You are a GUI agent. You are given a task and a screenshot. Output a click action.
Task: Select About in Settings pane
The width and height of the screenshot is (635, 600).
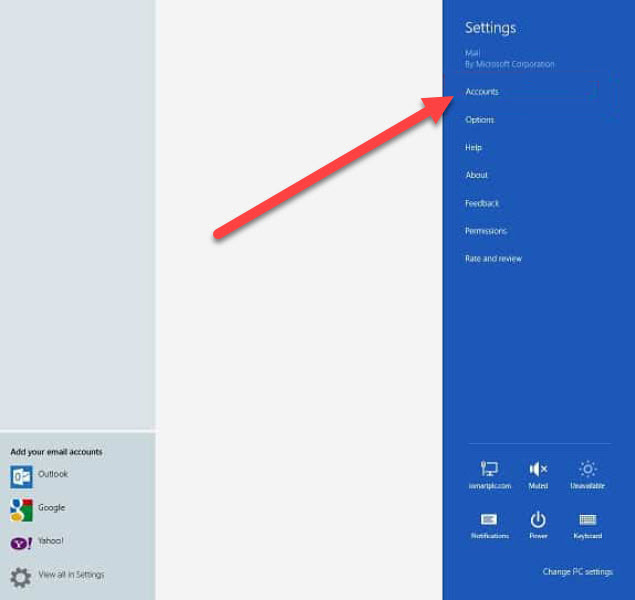click(476, 175)
